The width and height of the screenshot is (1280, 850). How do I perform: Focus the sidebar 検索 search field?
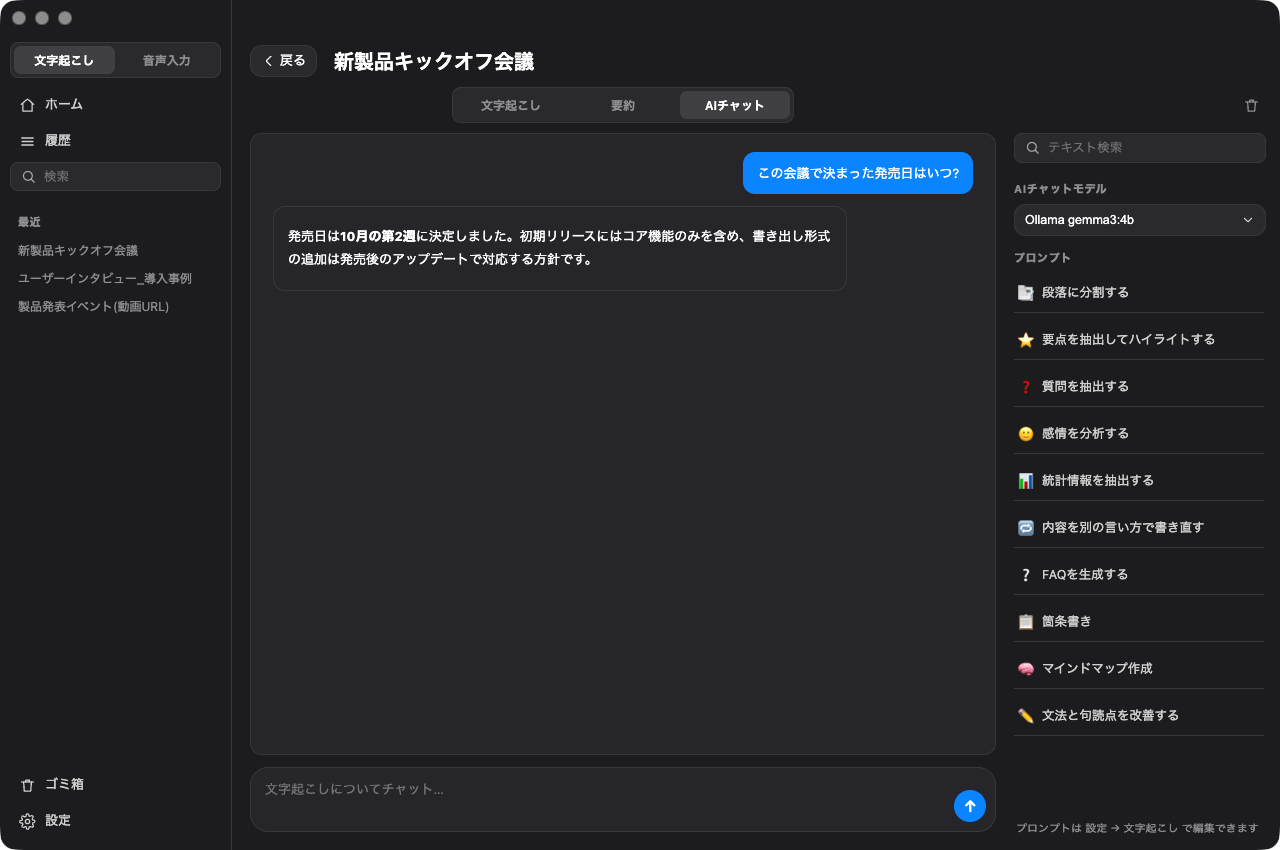(x=115, y=177)
